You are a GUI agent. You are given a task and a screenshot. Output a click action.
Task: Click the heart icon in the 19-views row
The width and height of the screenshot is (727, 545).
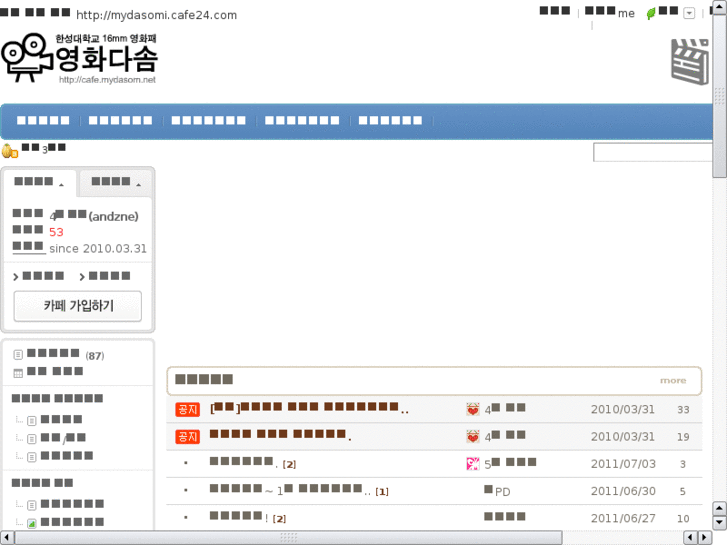(x=473, y=436)
